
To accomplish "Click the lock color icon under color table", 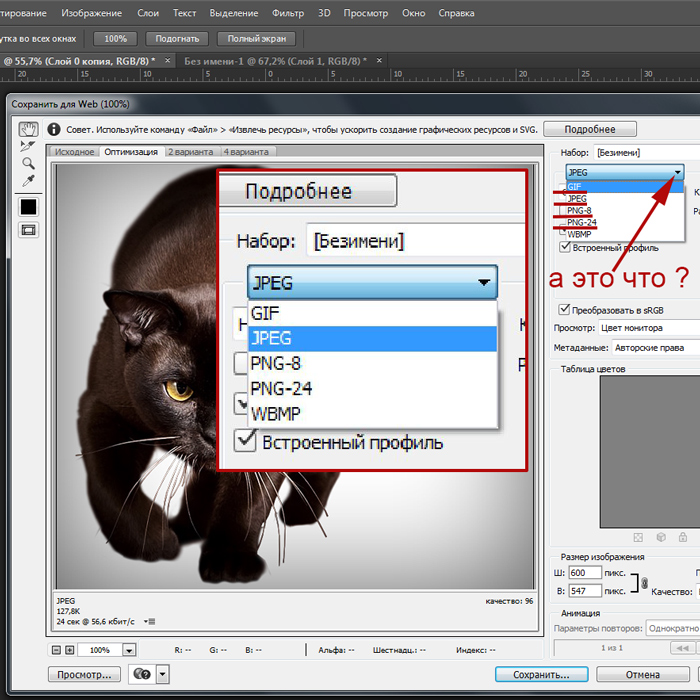I will click(x=683, y=537).
